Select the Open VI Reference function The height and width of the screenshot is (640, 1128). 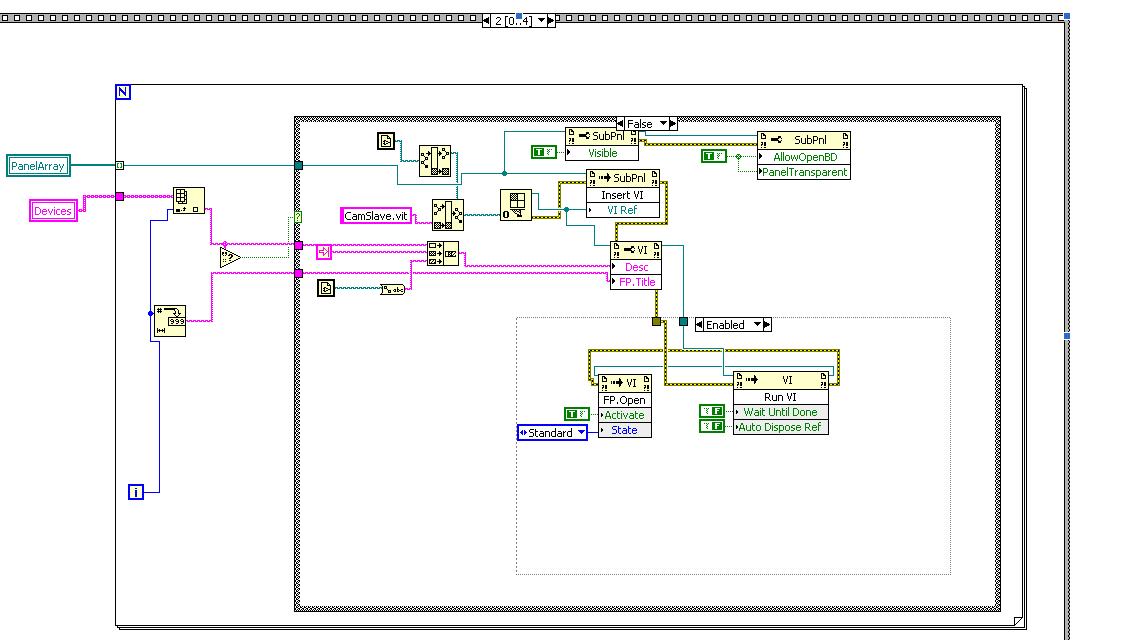pos(516,205)
